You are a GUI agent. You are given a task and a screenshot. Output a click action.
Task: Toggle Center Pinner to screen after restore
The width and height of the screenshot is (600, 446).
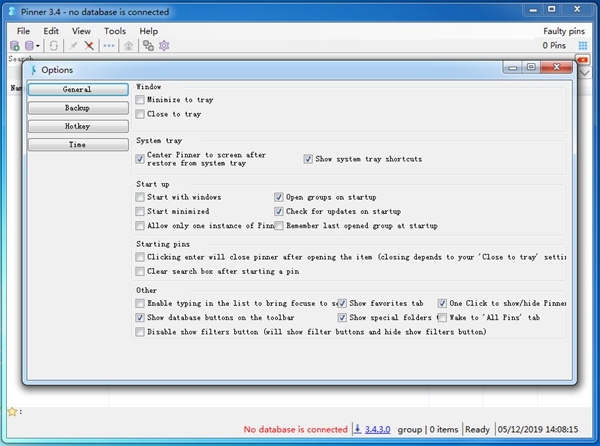coord(140,159)
